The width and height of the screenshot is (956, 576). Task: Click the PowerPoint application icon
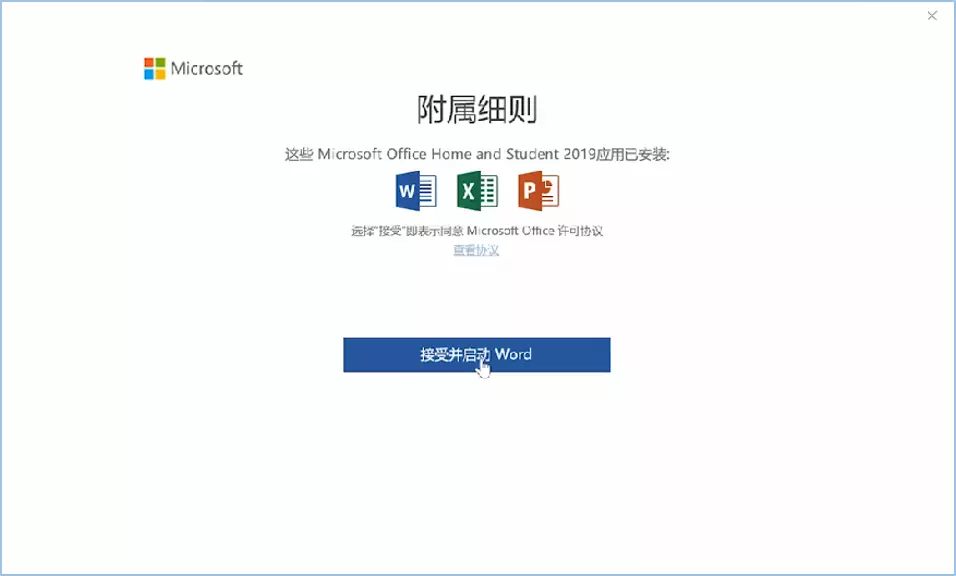538,191
